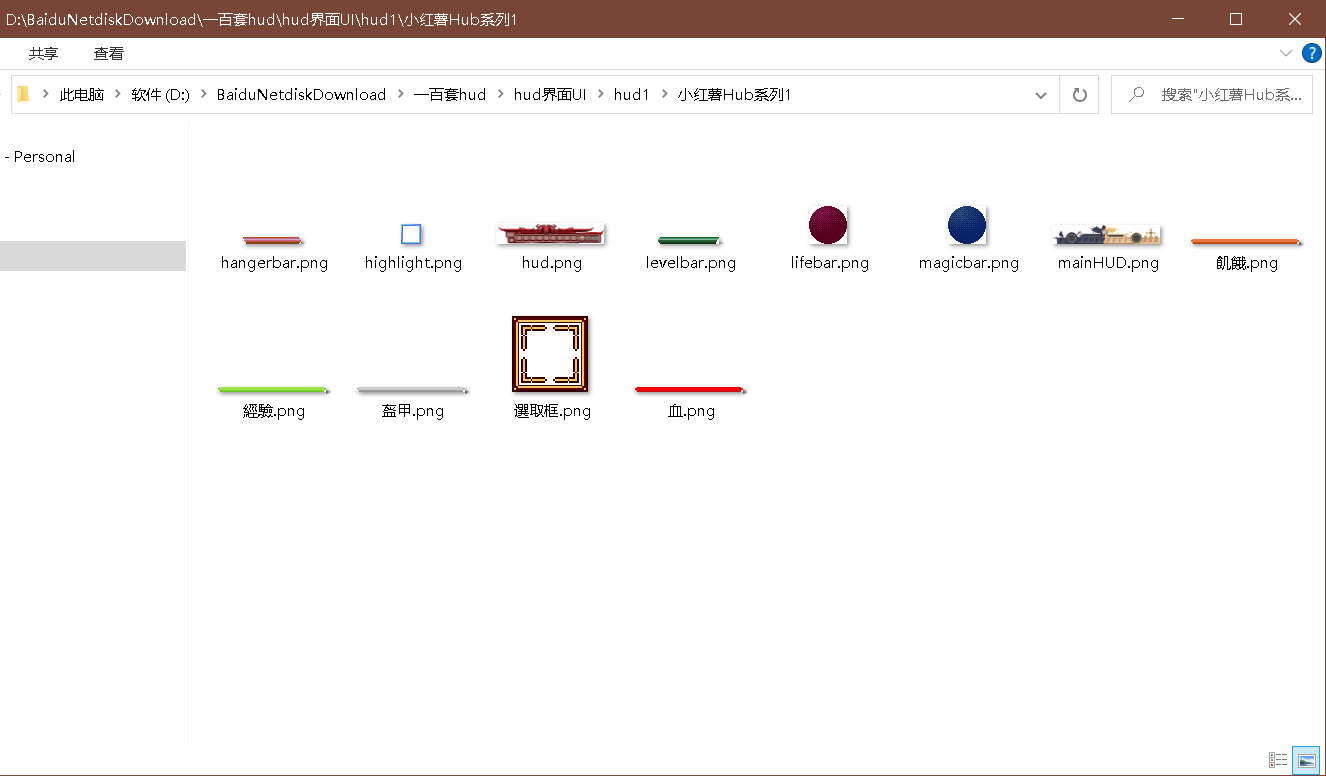The height and width of the screenshot is (776, 1326).
Task: Open the 共享 ribbon tab
Action: [43, 54]
